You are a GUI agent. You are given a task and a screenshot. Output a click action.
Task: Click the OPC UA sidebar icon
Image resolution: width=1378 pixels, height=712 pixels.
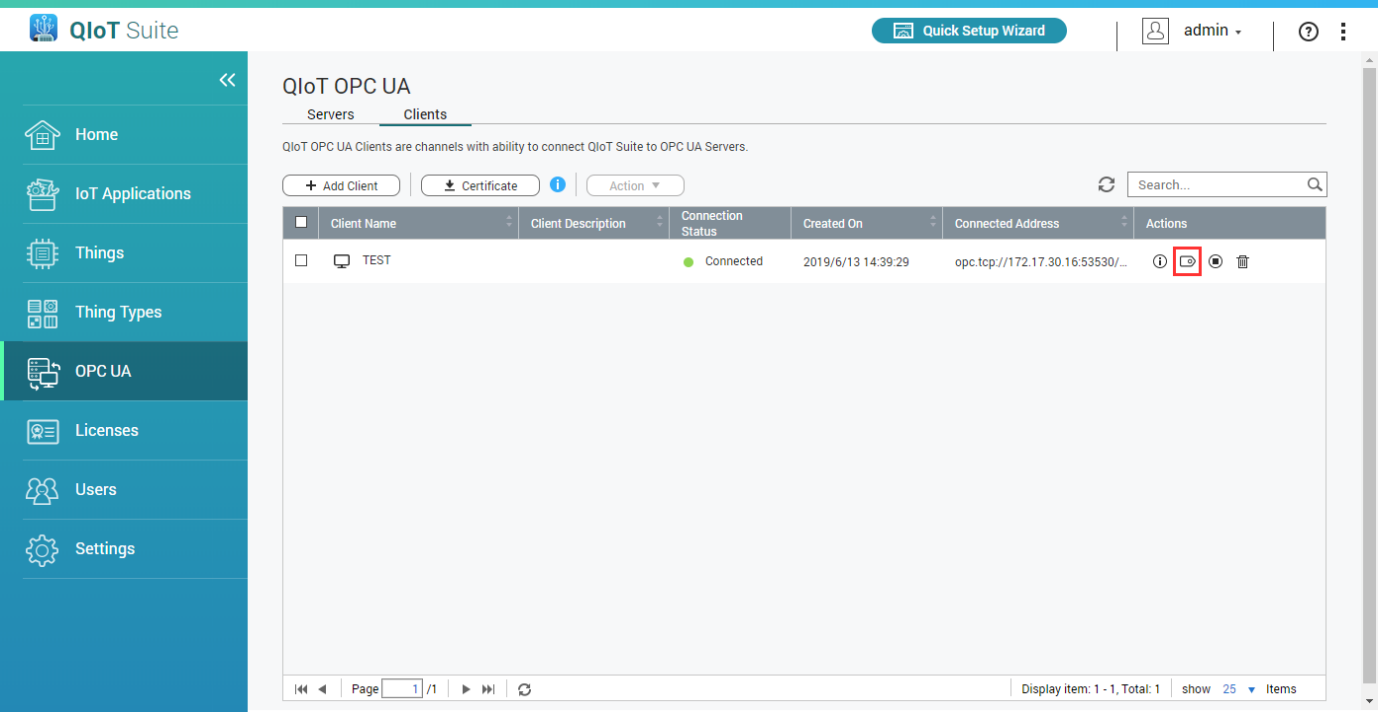point(42,372)
